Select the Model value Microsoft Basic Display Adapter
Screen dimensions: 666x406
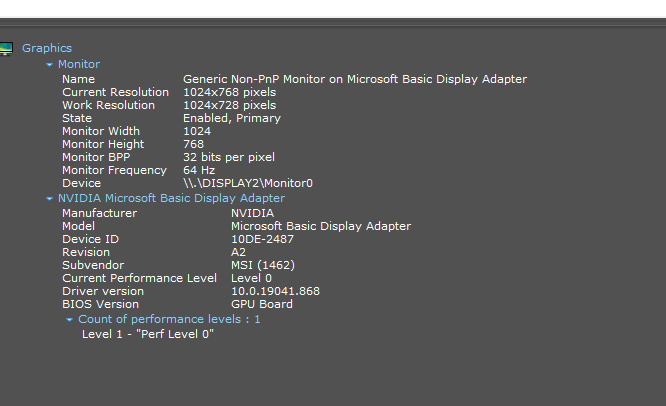coord(321,226)
